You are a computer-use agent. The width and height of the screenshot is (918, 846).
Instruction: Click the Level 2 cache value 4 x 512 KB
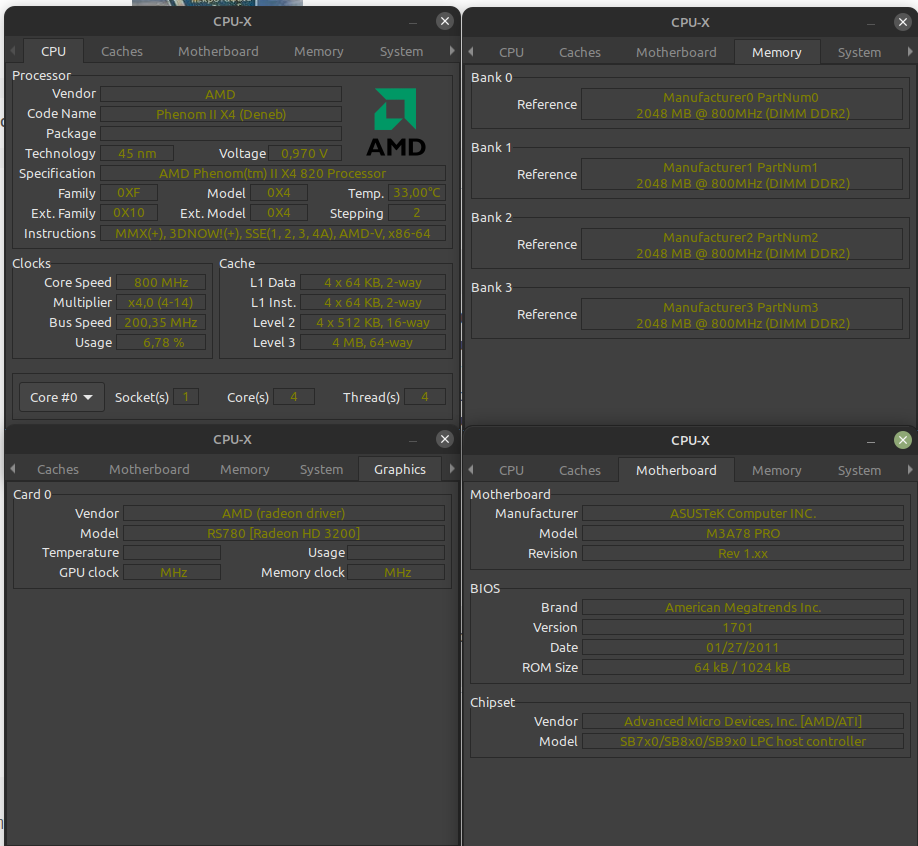click(373, 323)
